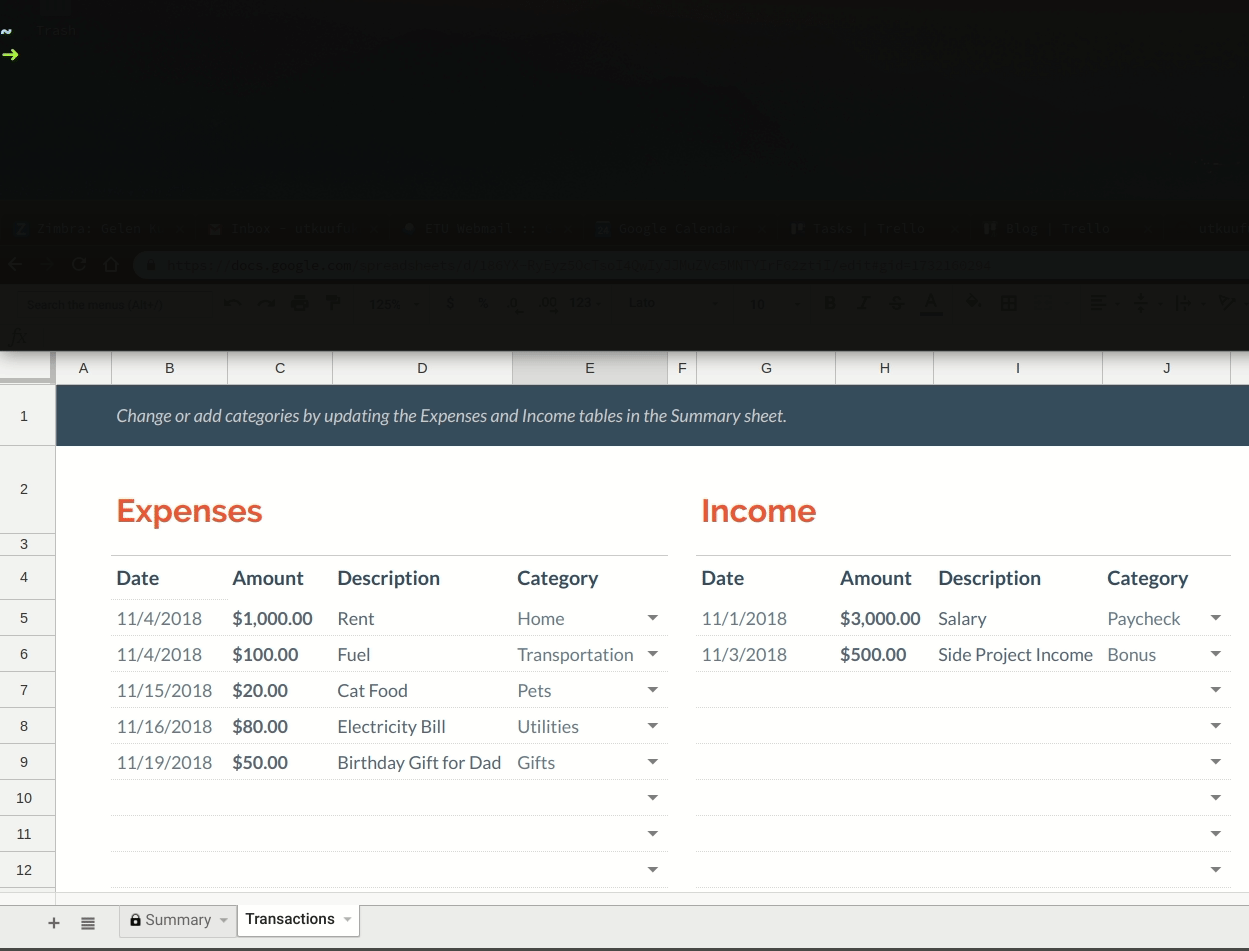
Task: Open category dropdown for Side Project Income
Action: (x=1216, y=654)
